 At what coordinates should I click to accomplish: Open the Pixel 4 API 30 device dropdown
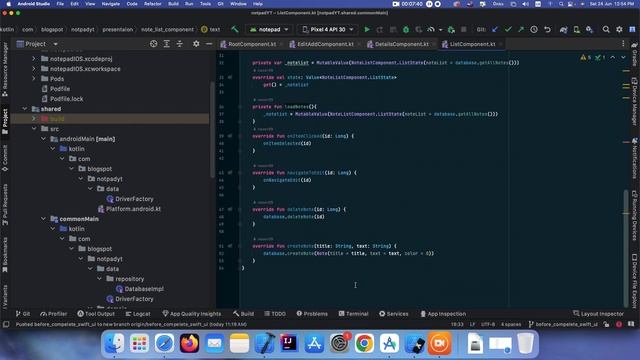click(x=328, y=29)
